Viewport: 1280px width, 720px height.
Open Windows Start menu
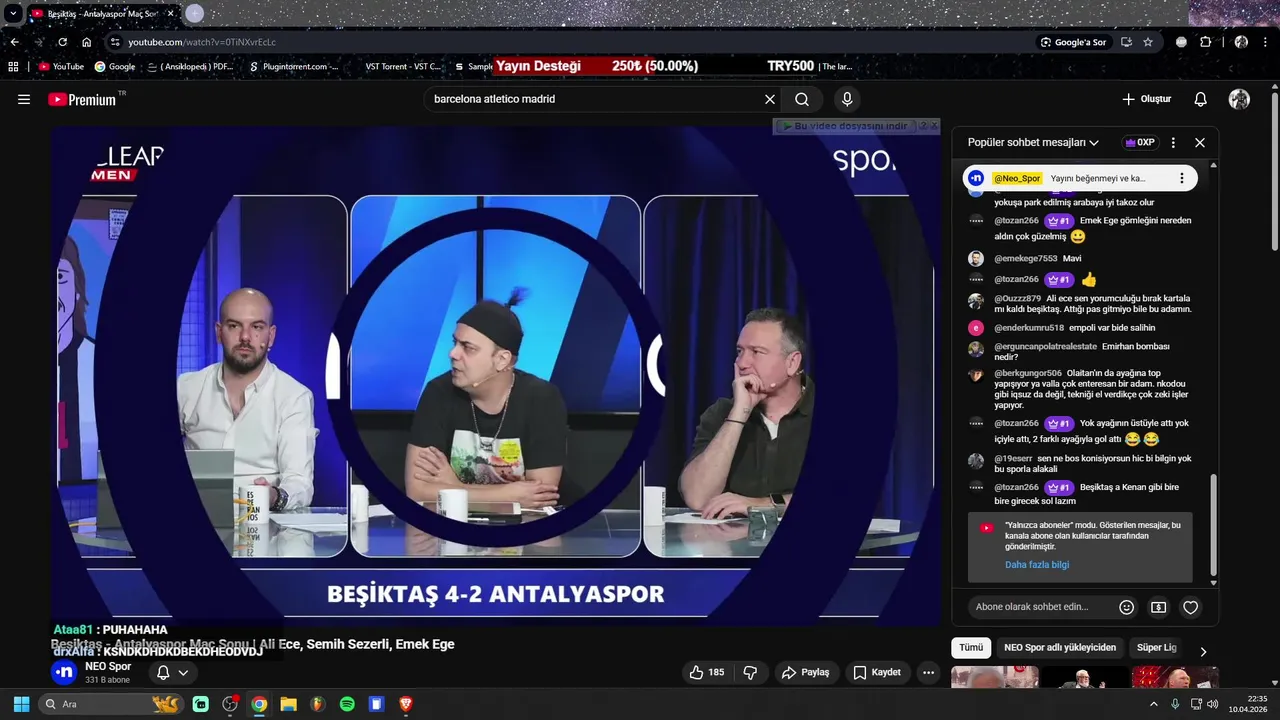tap(21, 704)
